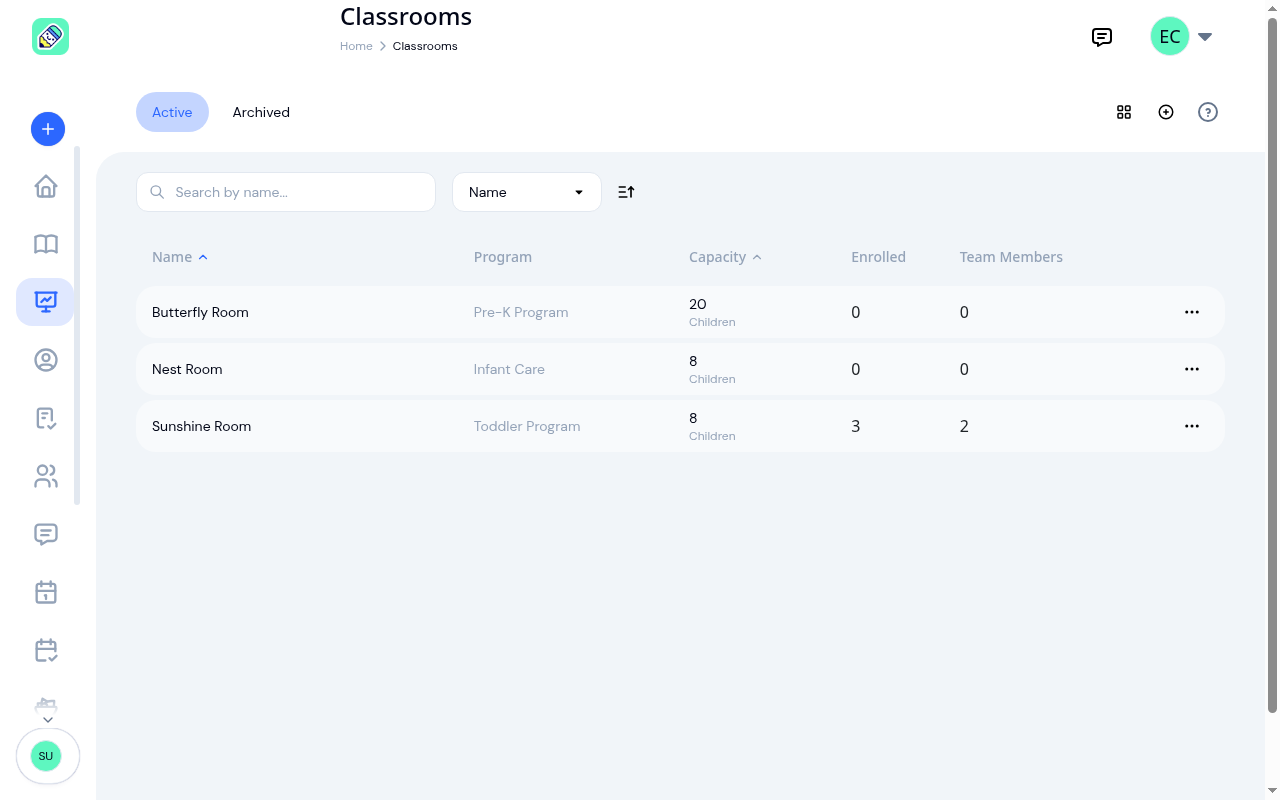The height and width of the screenshot is (800, 1280).
Task: Open the help question mark icon
Action: tap(1208, 112)
